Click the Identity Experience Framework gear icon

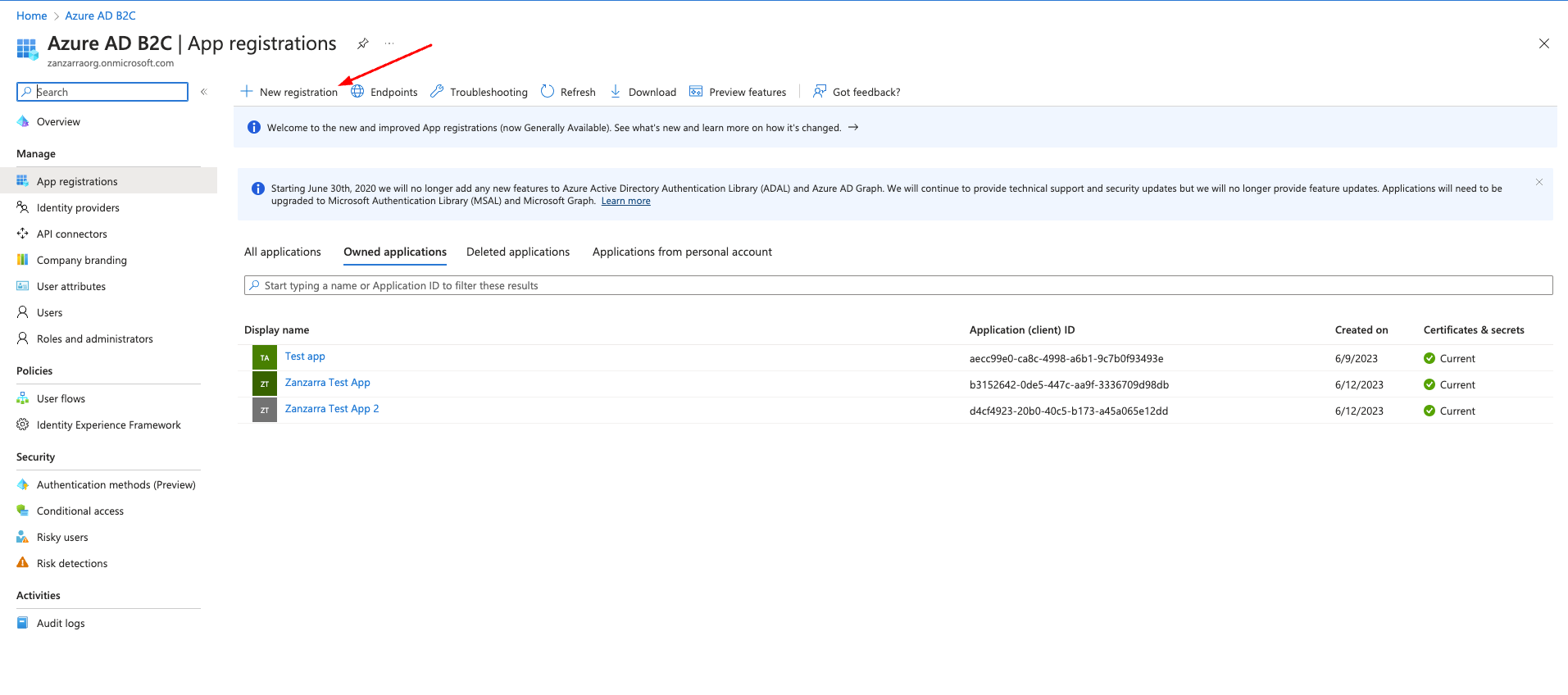pos(23,425)
